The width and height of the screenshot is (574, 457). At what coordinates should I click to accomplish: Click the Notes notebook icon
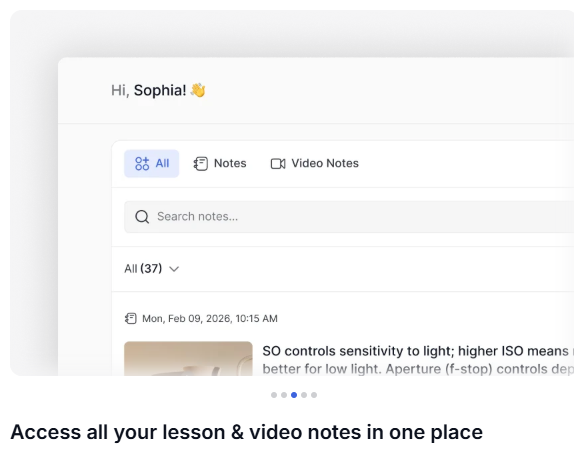point(201,164)
